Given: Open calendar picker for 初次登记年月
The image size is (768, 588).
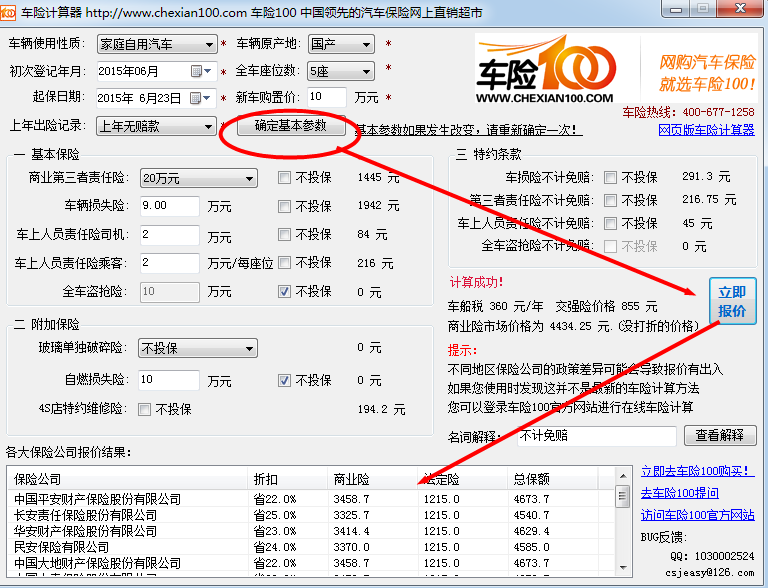Looking at the screenshot, I should click(x=201, y=72).
